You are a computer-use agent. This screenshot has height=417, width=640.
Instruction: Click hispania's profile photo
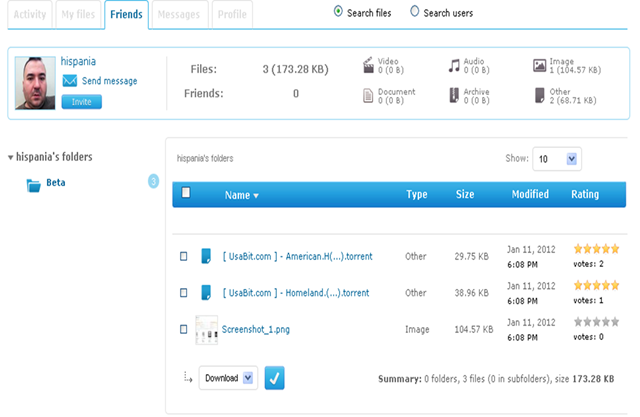tap(35, 83)
